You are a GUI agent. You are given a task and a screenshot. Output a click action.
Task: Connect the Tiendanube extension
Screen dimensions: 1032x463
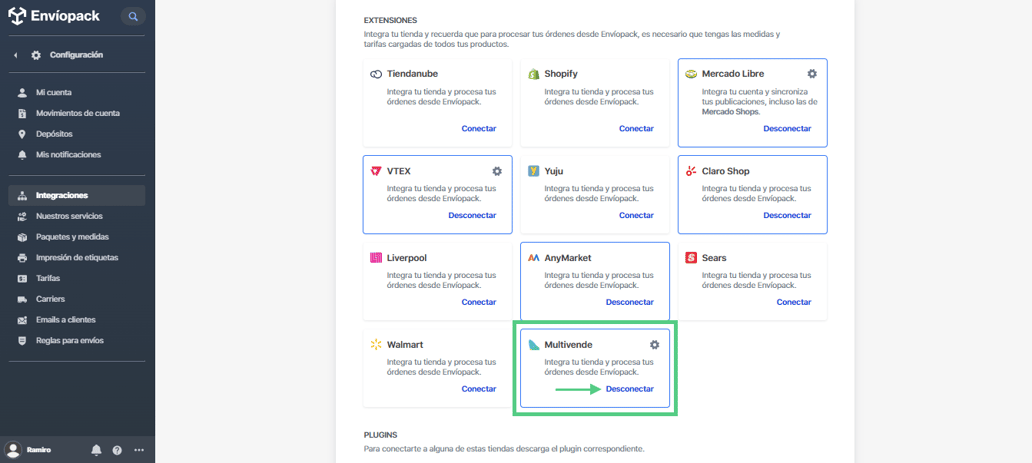click(478, 128)
